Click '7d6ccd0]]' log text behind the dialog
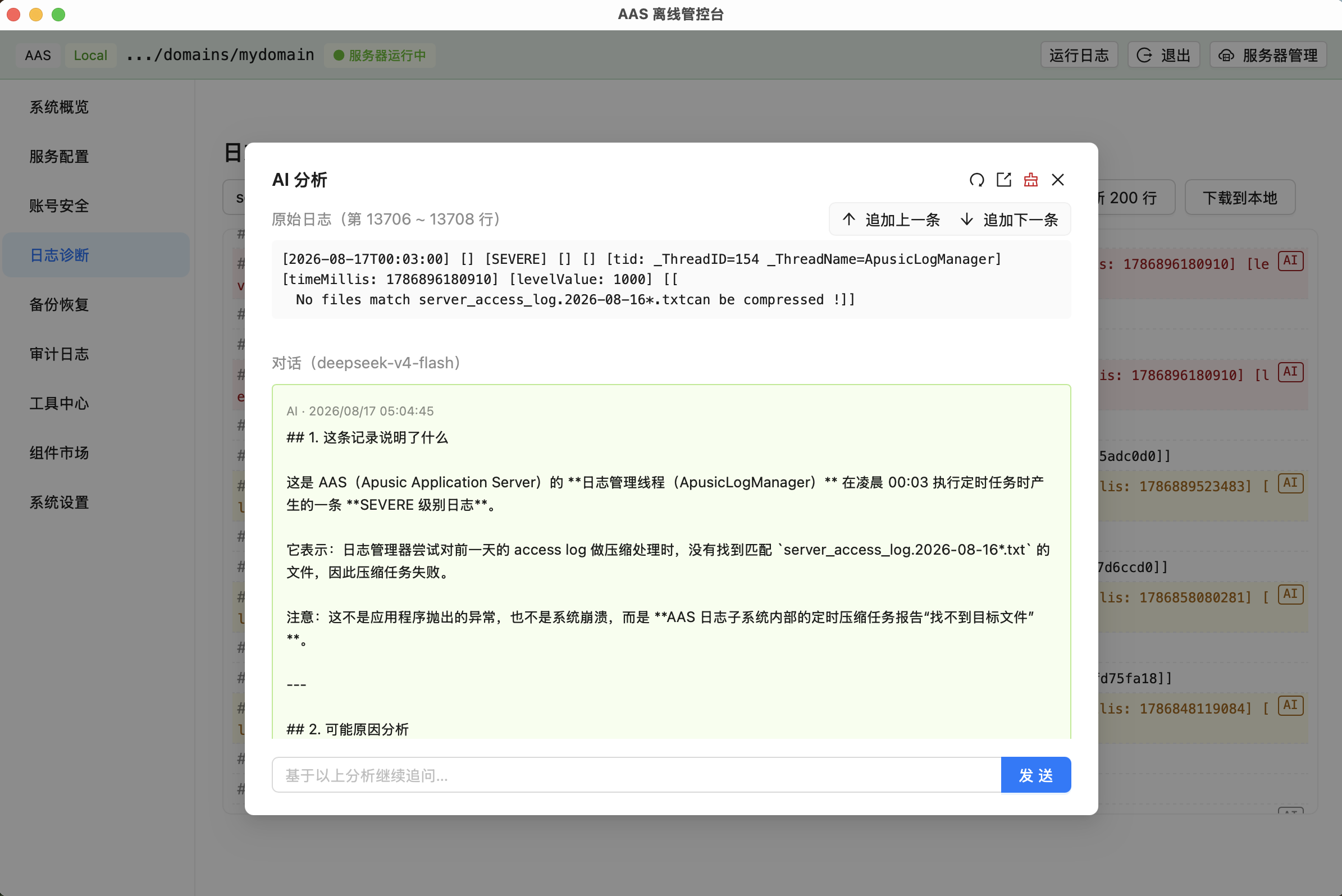The height and width of the screenshot is (896, 1342). [x=1133, y=567]
